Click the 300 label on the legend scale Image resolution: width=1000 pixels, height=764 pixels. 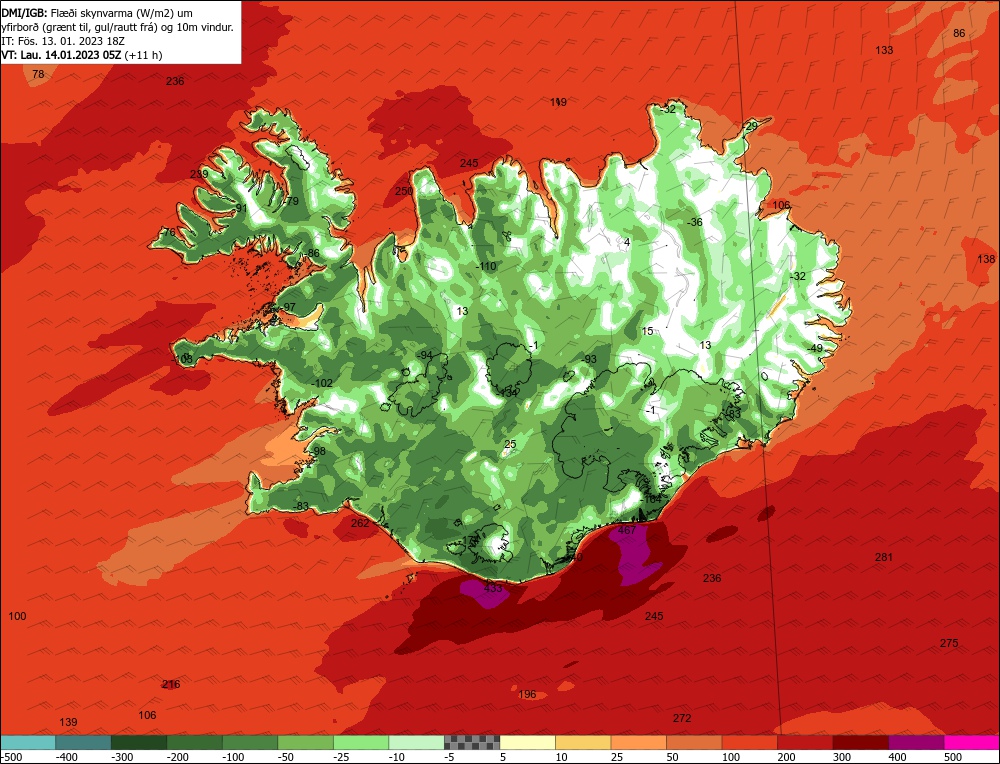click(x=842, y=757)
